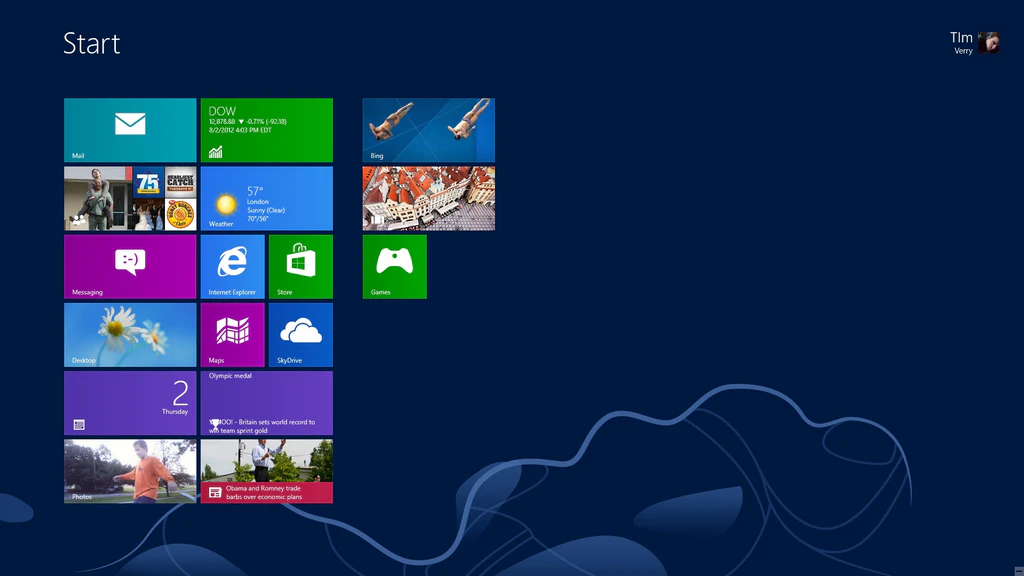Launch Internet Explorer
This screenshot has width=1024, height=576.
tap(232, 266)
